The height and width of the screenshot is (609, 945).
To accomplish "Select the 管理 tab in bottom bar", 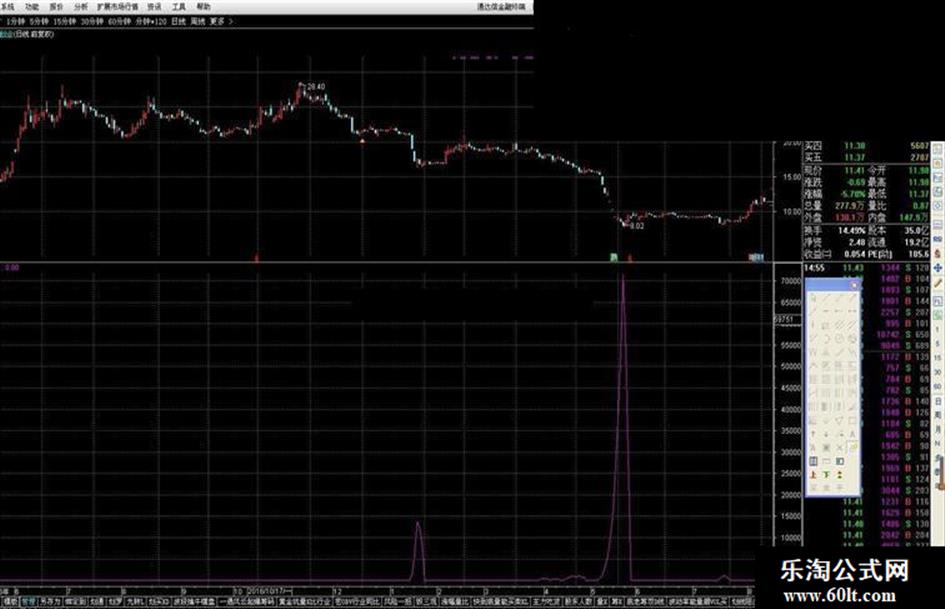I will point(29,602).
